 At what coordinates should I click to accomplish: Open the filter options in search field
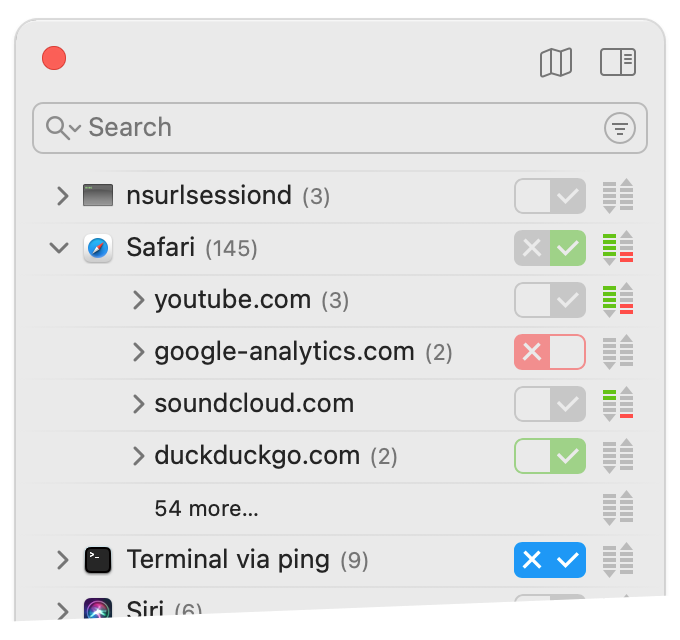coord(620,128)
